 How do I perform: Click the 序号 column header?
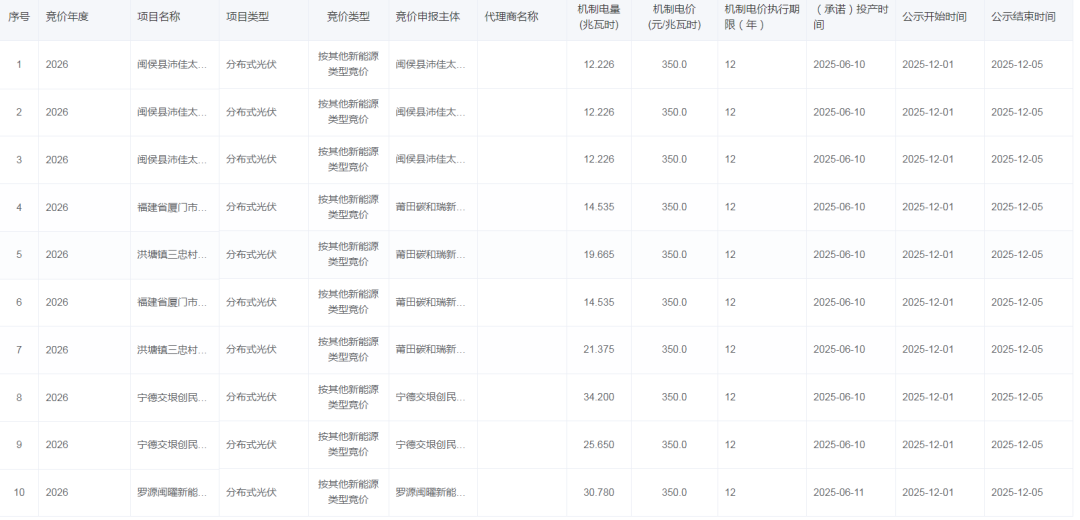coord(19,17)
